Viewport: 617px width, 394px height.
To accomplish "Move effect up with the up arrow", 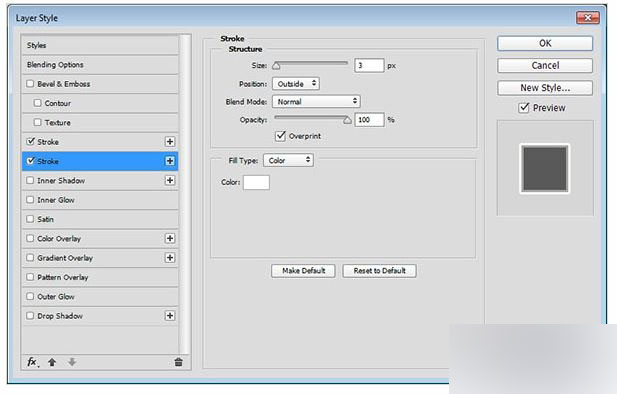I will pyautogui.click(x=52, y=362).
